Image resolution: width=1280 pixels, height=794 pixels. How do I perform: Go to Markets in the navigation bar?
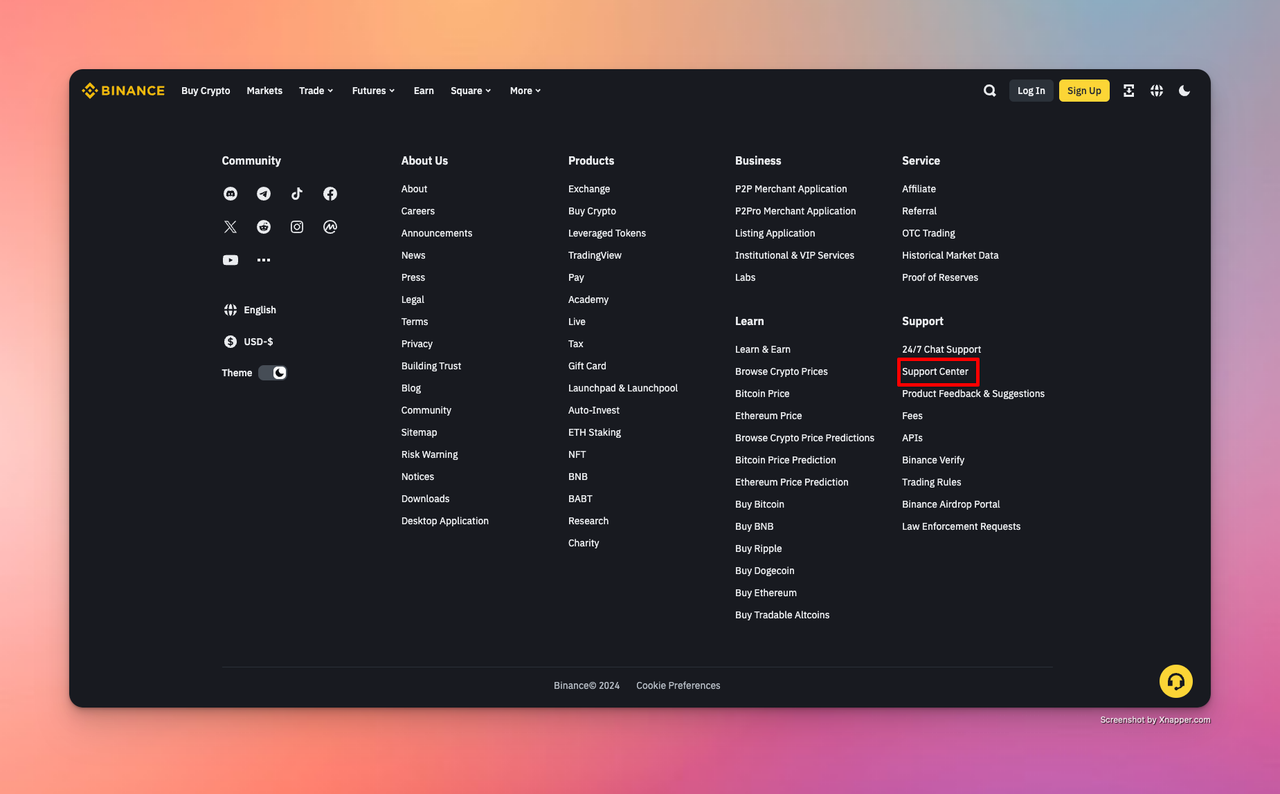(x=264, y=91)
